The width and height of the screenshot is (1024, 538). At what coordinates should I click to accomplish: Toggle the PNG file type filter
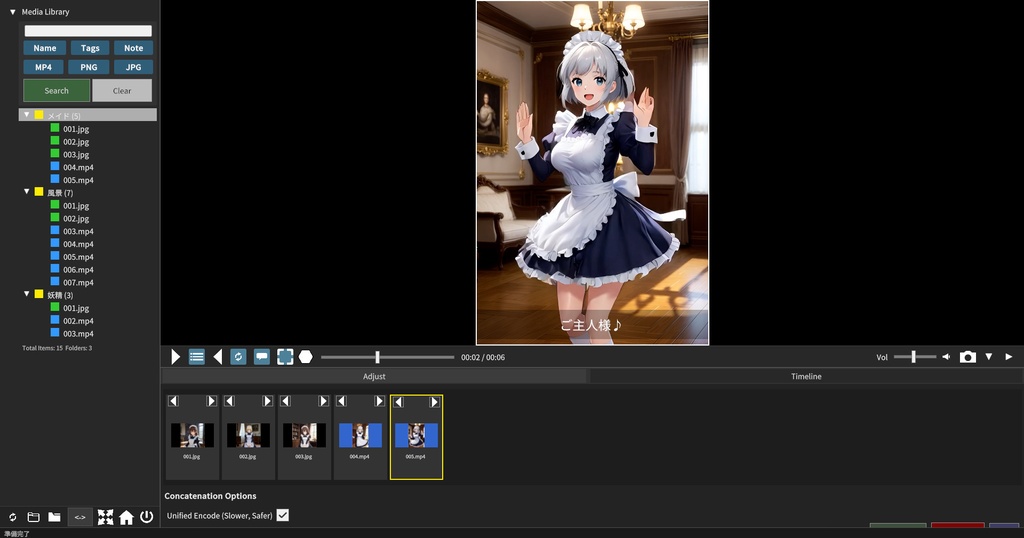[x=89, y=67]
